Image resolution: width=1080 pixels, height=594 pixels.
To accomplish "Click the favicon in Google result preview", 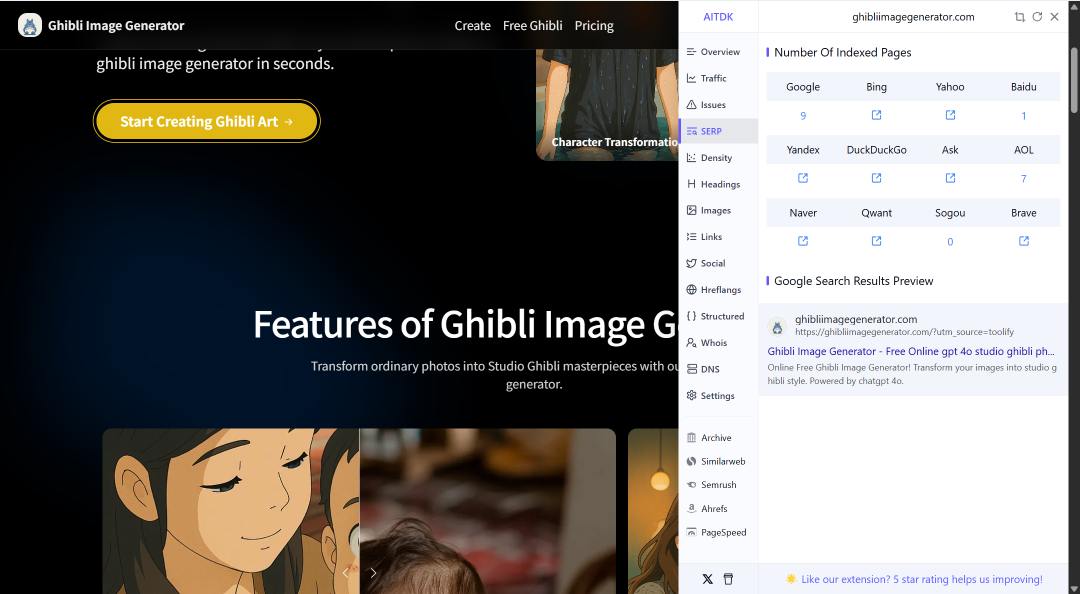I will 778,327.
